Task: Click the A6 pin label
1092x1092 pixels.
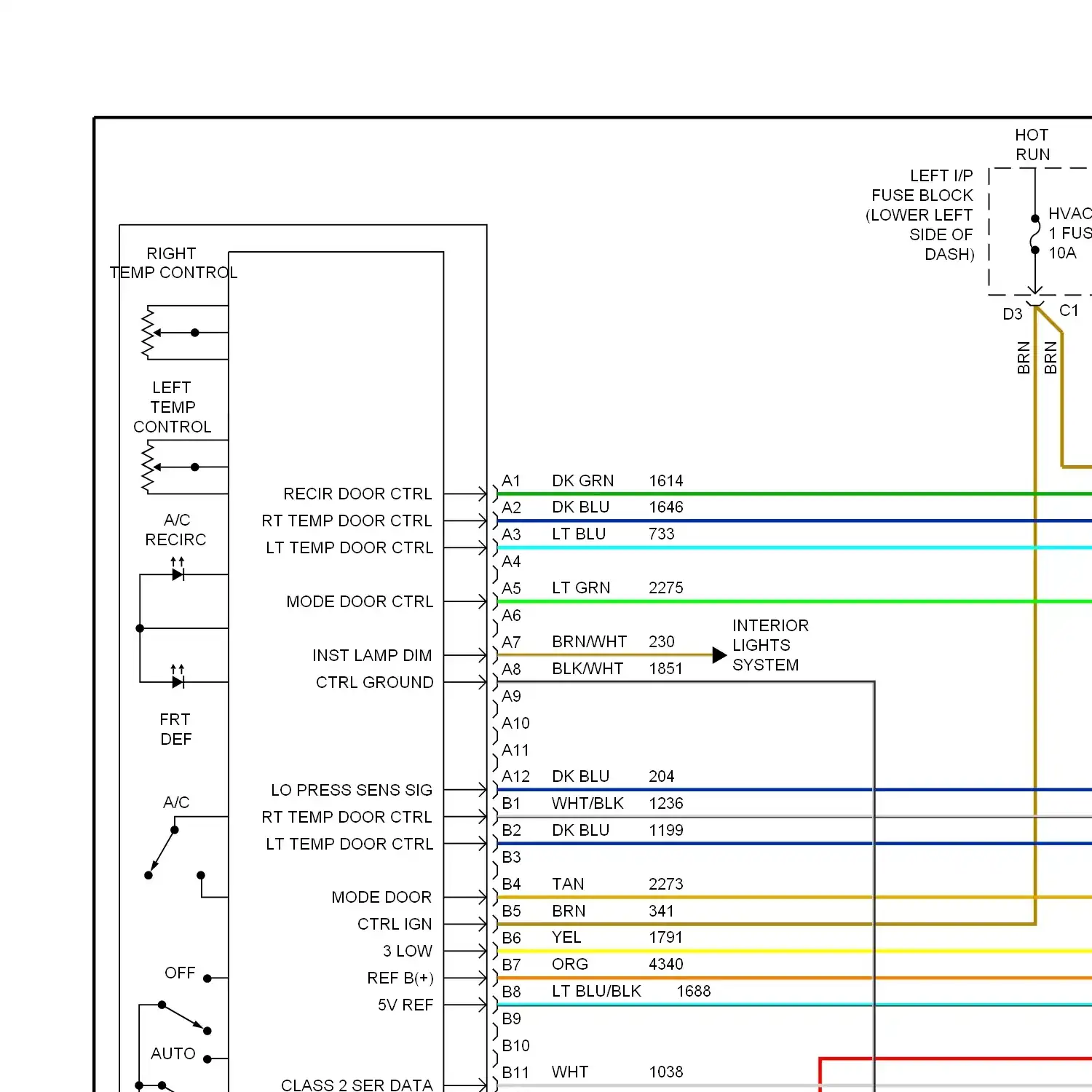Action: point(511,615)
